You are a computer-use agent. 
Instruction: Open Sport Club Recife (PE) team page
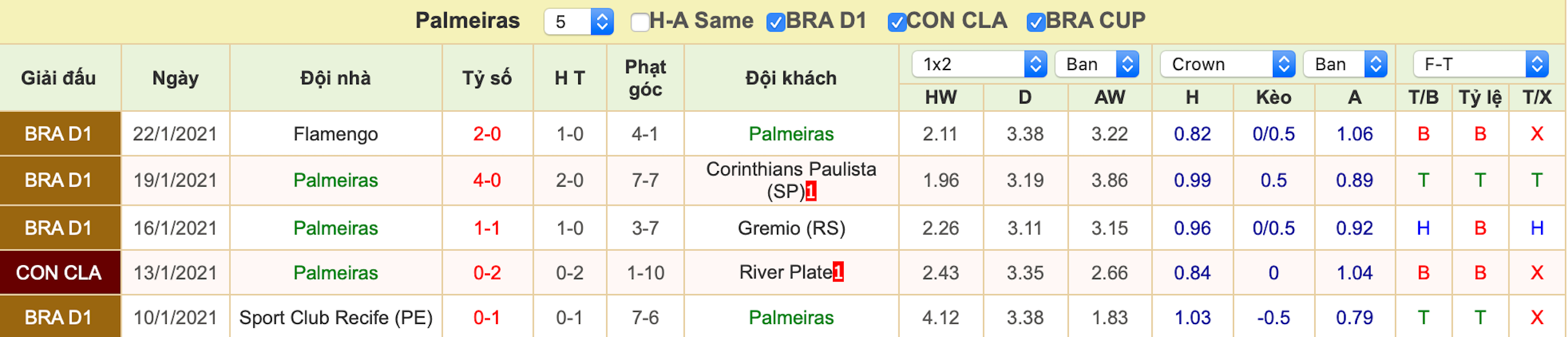[x=336, y=317]
